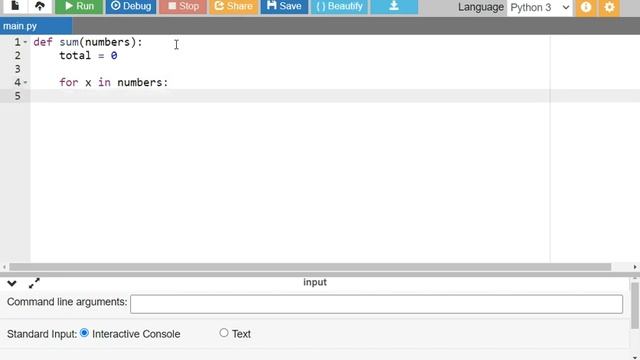Start debugging with the Debug button
Screen dimensions: 640x360
tap(131, 6)
